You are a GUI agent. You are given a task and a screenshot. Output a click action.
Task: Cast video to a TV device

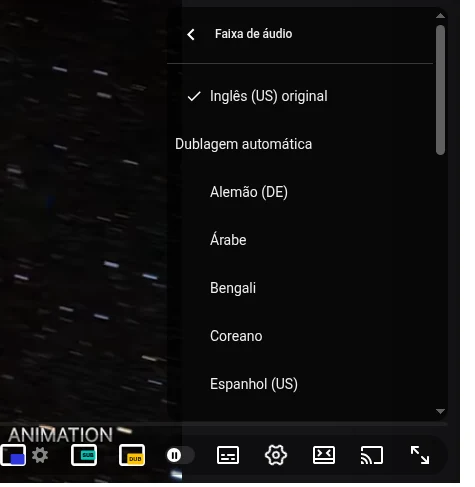(x=372, y=455)
